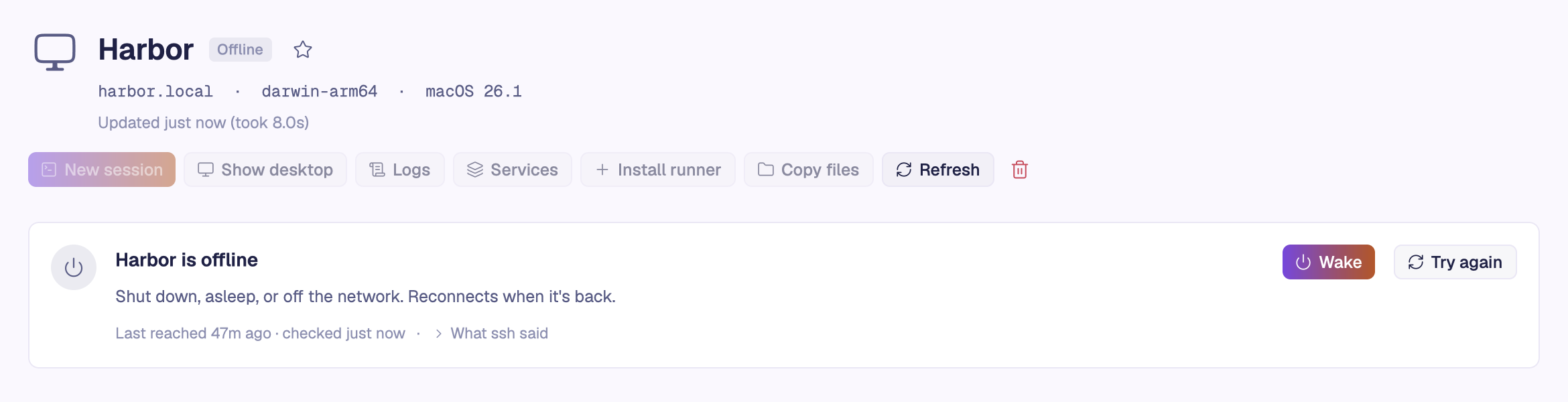Screen dimensions: 1568x402
Task: Star Harbor as a favorite
Action: click(303, 50)
